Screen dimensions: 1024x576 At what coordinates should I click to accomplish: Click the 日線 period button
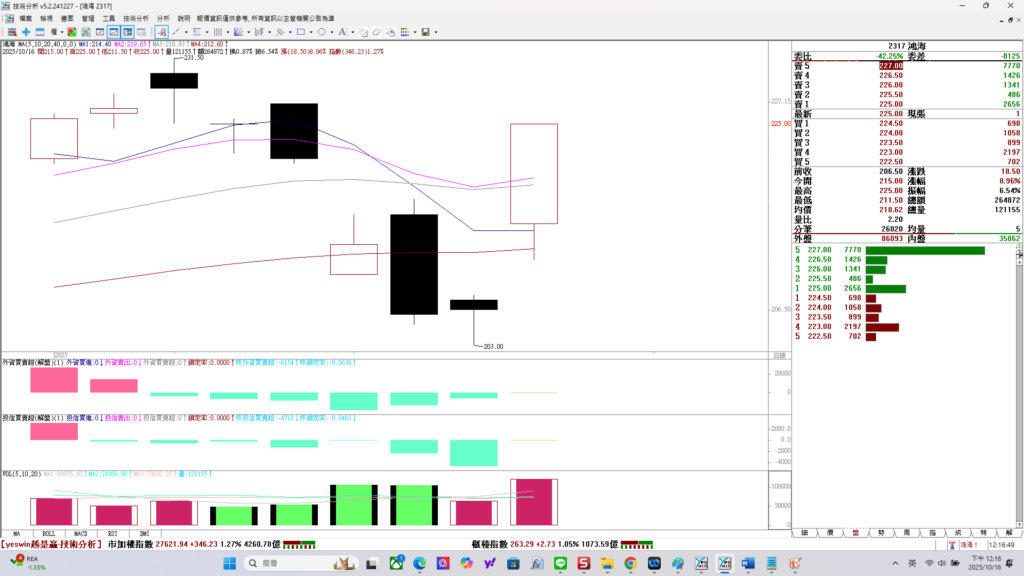pos(779,356)
